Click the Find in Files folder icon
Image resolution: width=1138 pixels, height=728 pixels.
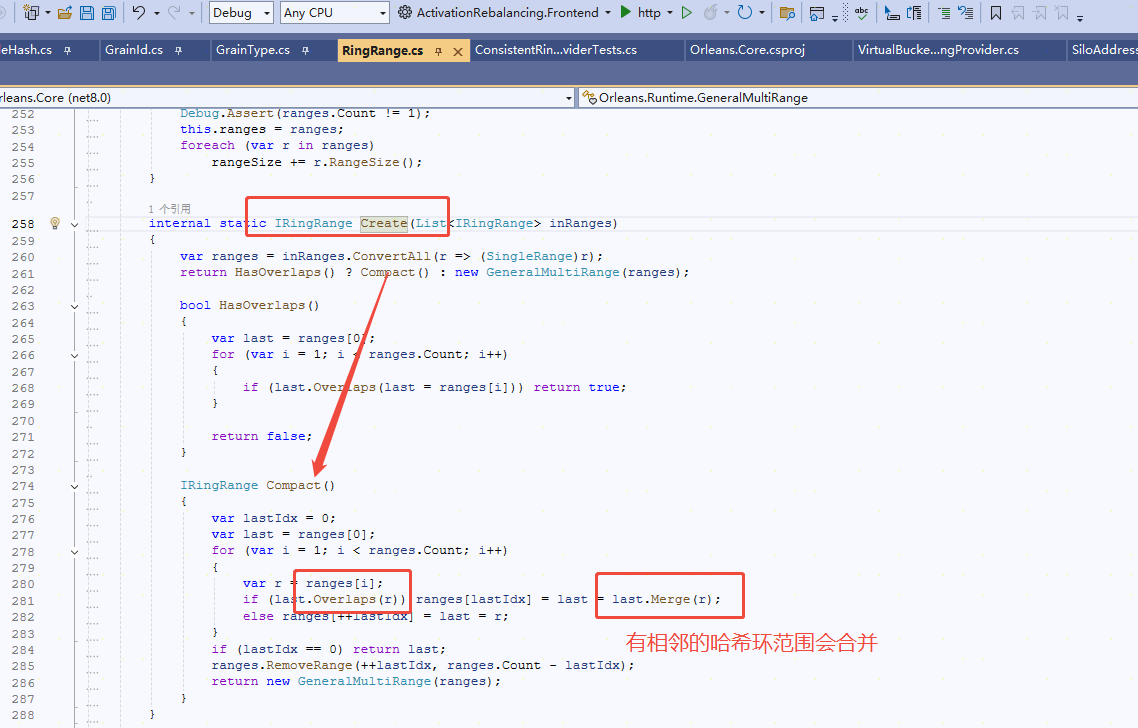[787, 13]
